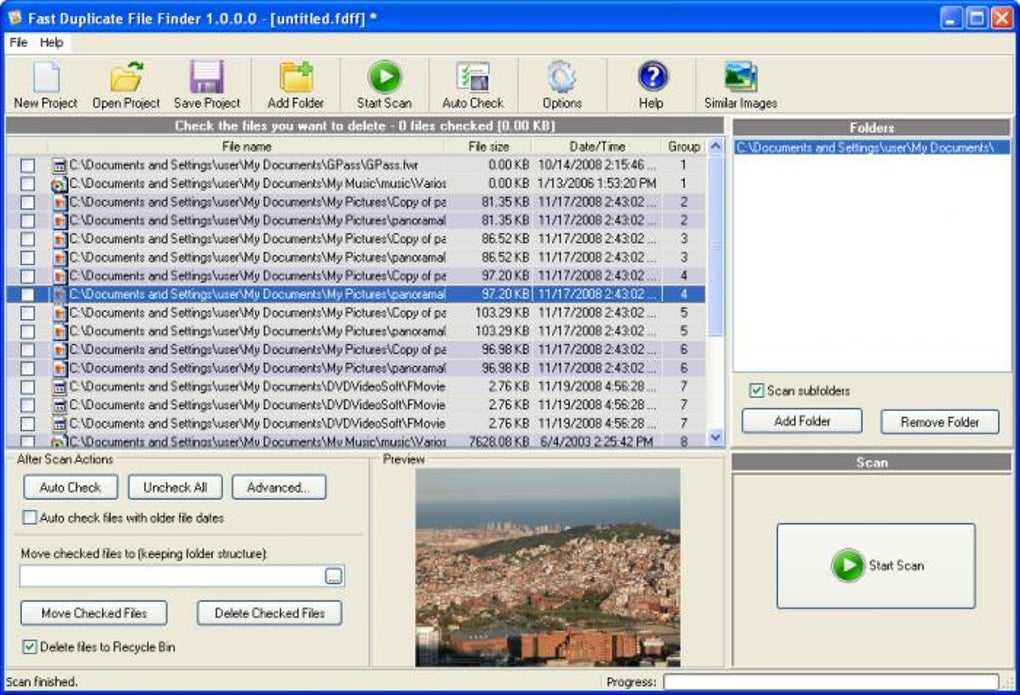Viewport: 1020px width, 695px height.
Task: Select the 7628.08 KB music file row
Action: (356, 441)
